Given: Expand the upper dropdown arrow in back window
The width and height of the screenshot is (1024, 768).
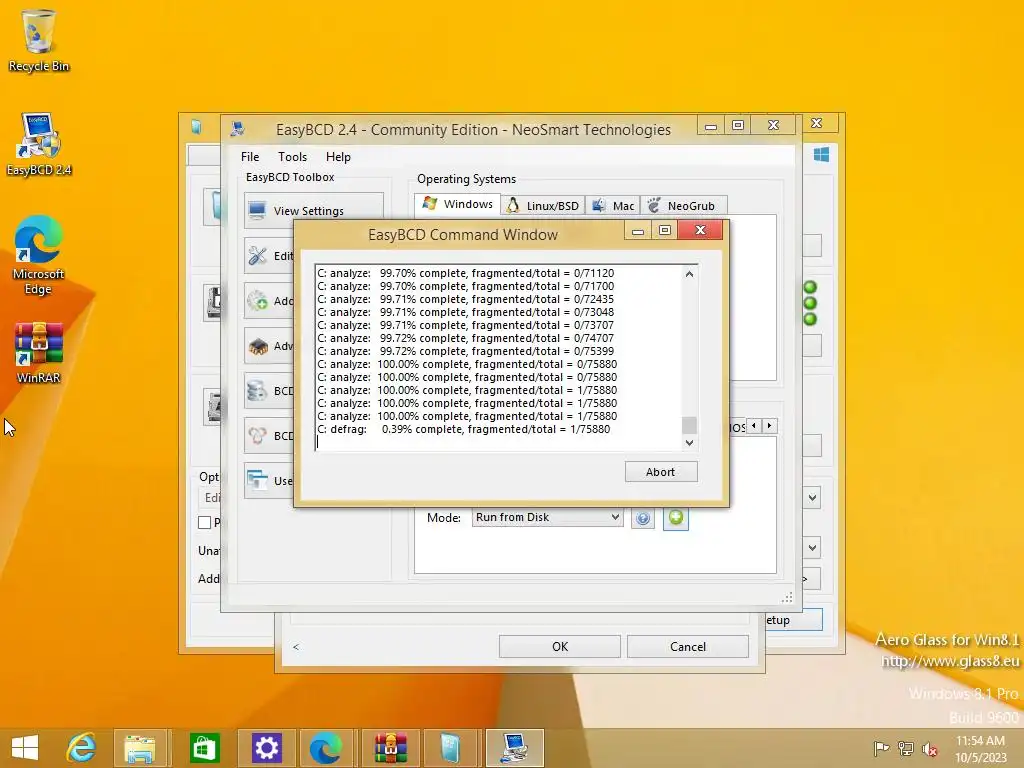Looking at the screenshot, I should [812, 498].
